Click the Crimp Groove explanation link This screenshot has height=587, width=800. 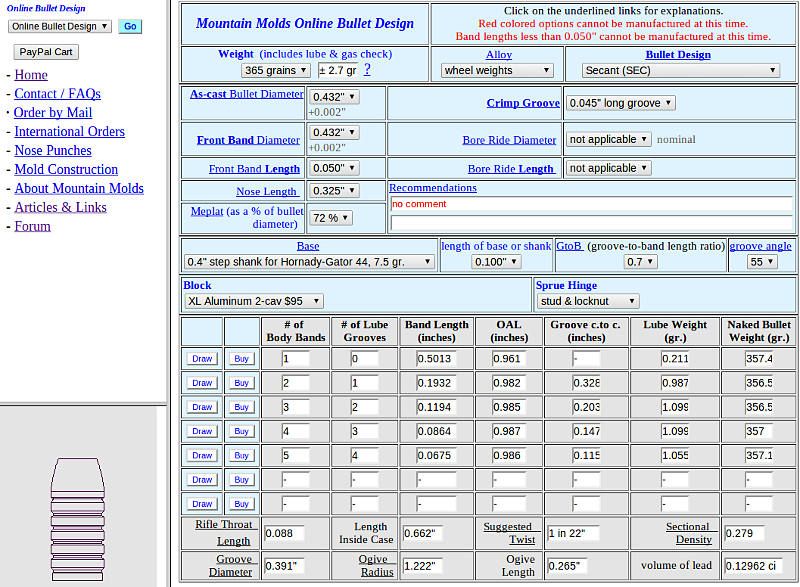[523, 103]
